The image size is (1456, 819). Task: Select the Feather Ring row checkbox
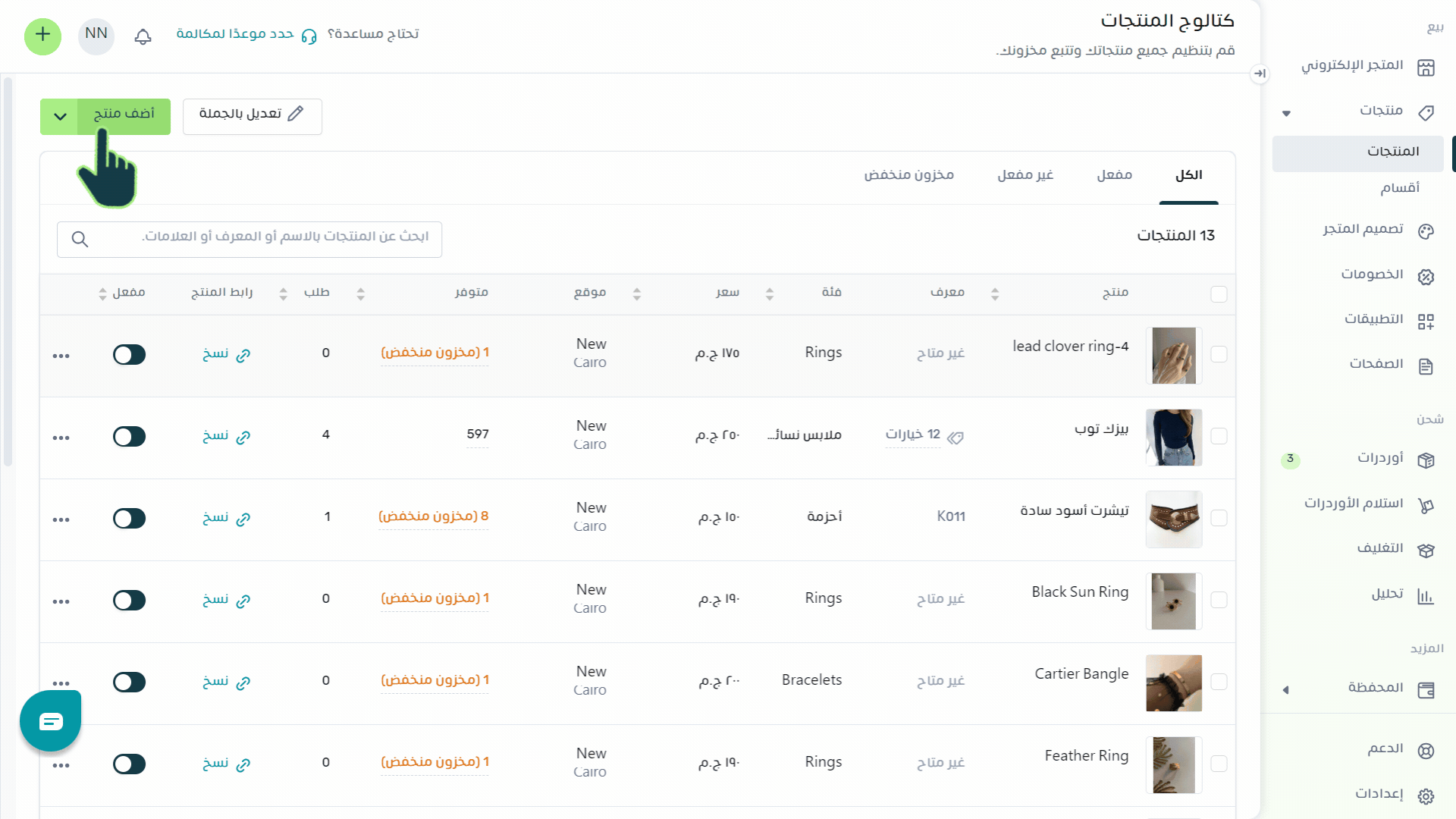(1219, 764)
